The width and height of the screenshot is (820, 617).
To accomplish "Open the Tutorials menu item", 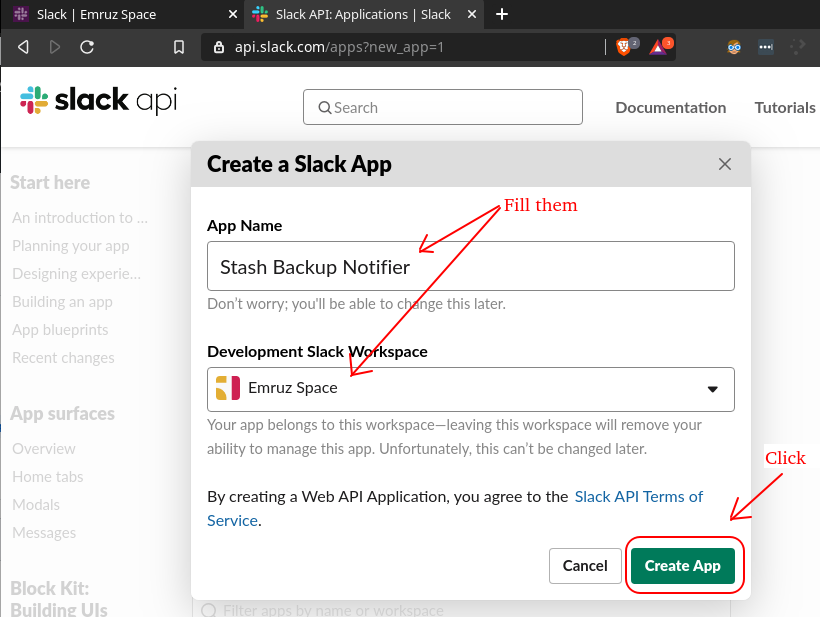I will click(784, 107).
